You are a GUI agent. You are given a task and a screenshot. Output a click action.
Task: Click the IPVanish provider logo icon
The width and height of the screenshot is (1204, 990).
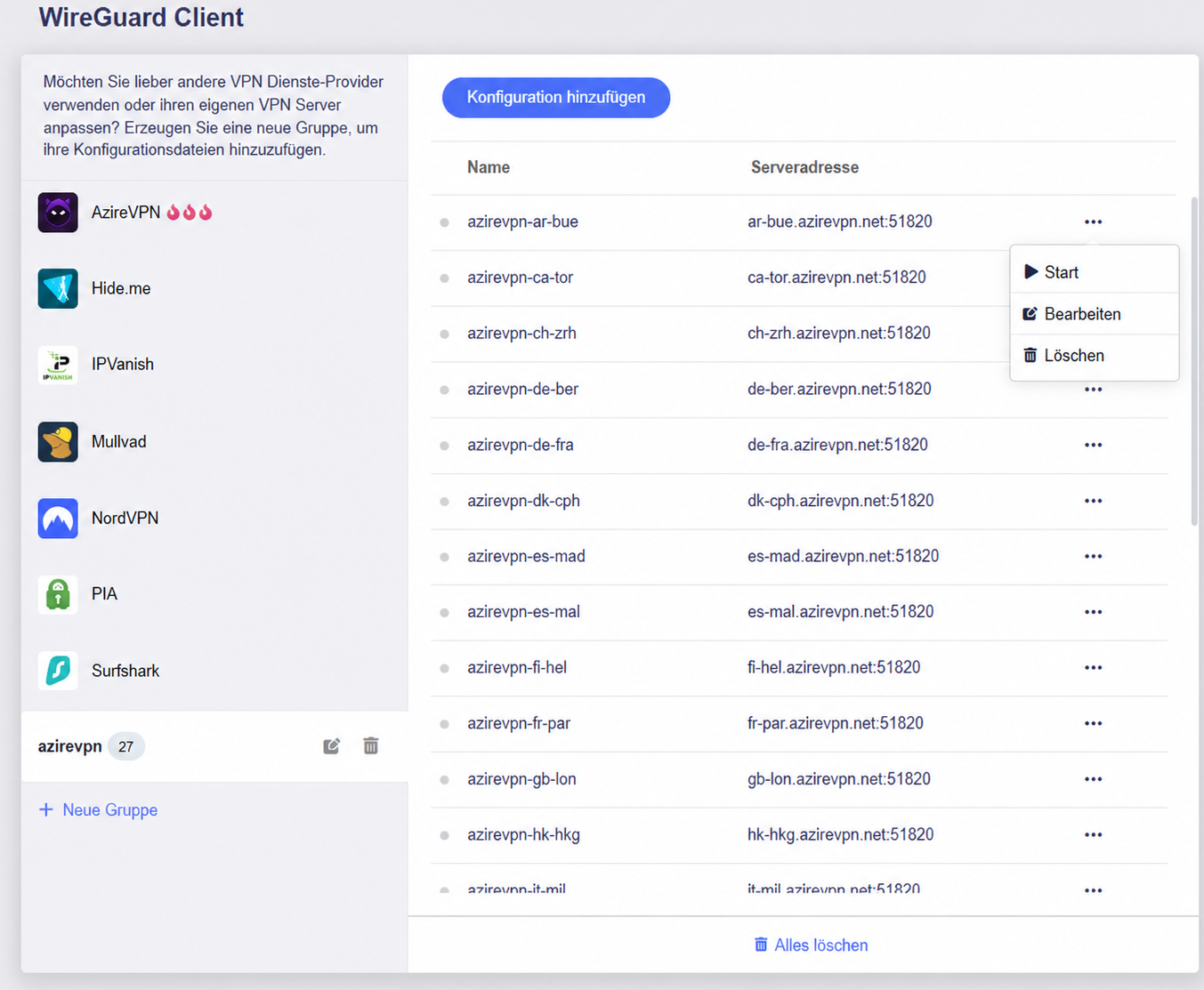point(58,365)
